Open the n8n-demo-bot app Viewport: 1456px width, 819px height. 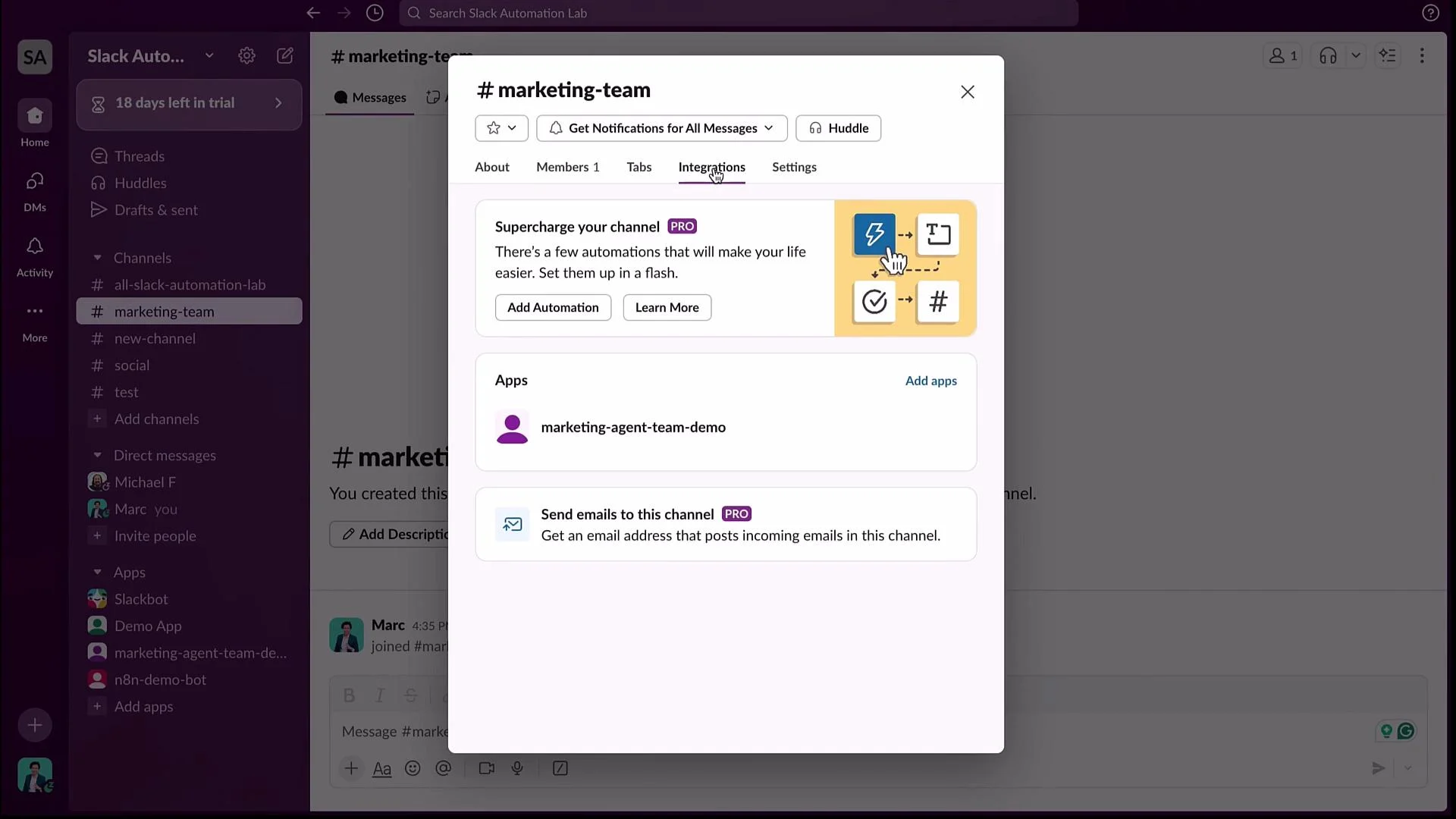189,679
